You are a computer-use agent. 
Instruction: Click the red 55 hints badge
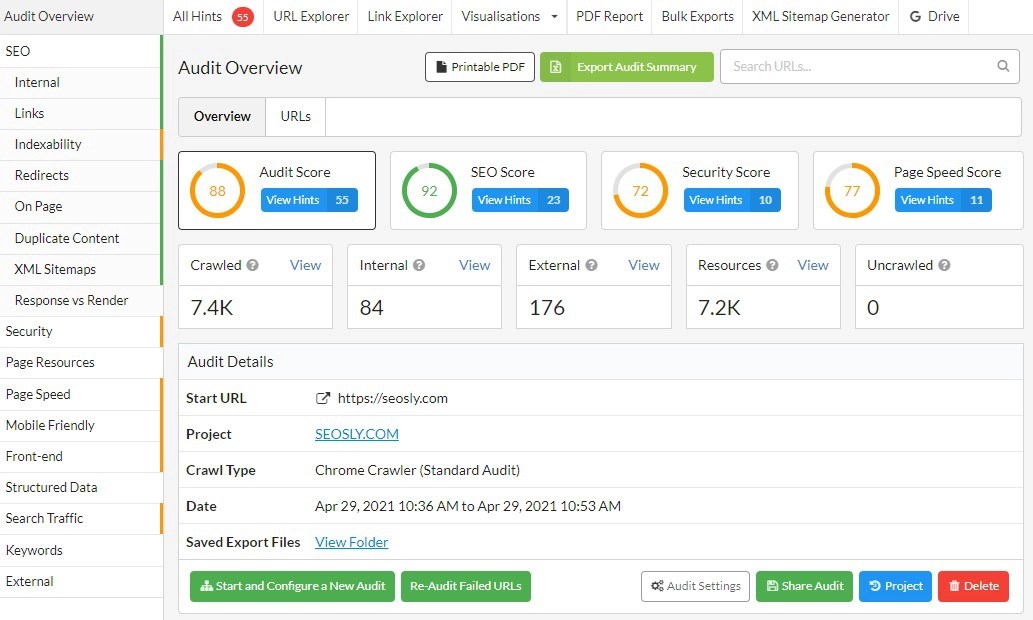[x=242, y=17]
